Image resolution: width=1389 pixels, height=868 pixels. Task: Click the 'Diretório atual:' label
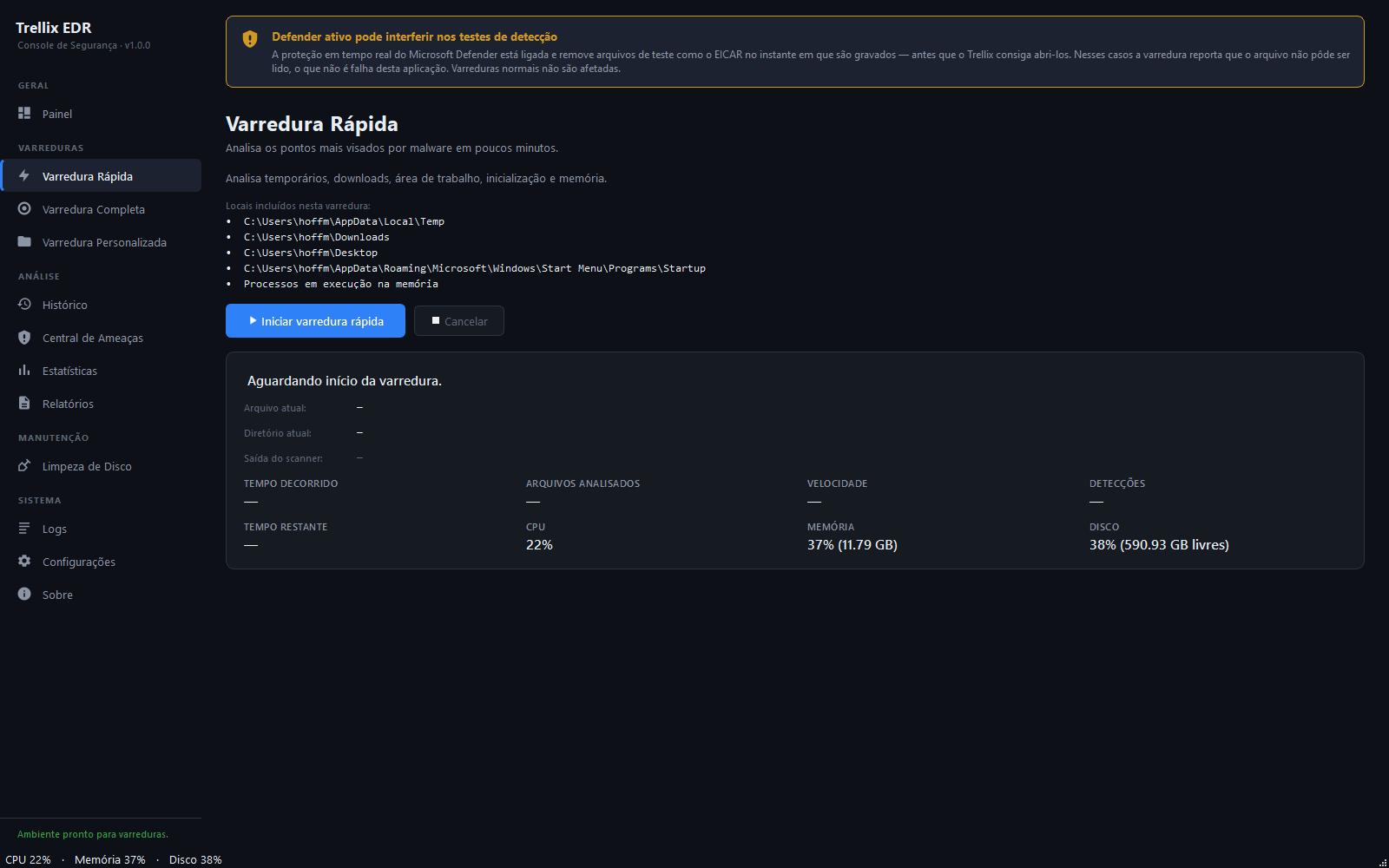click(x=277, y=433)
